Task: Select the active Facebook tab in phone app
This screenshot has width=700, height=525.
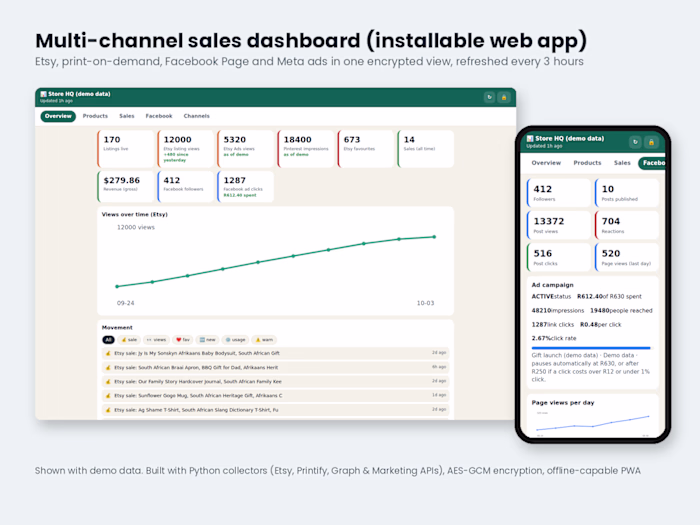Action: (652, 163)
